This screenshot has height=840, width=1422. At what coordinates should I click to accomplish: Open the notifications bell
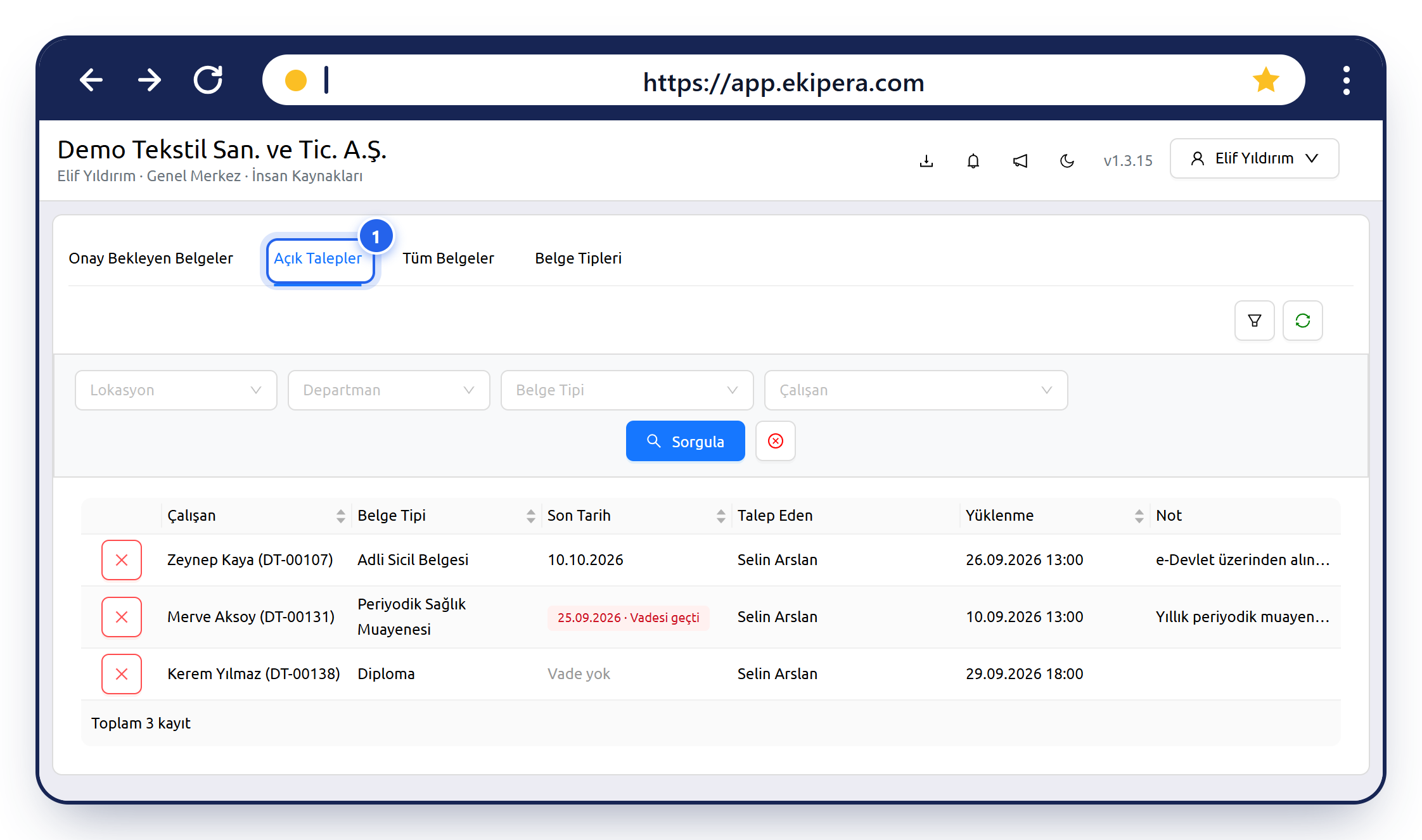coord(973,161)
